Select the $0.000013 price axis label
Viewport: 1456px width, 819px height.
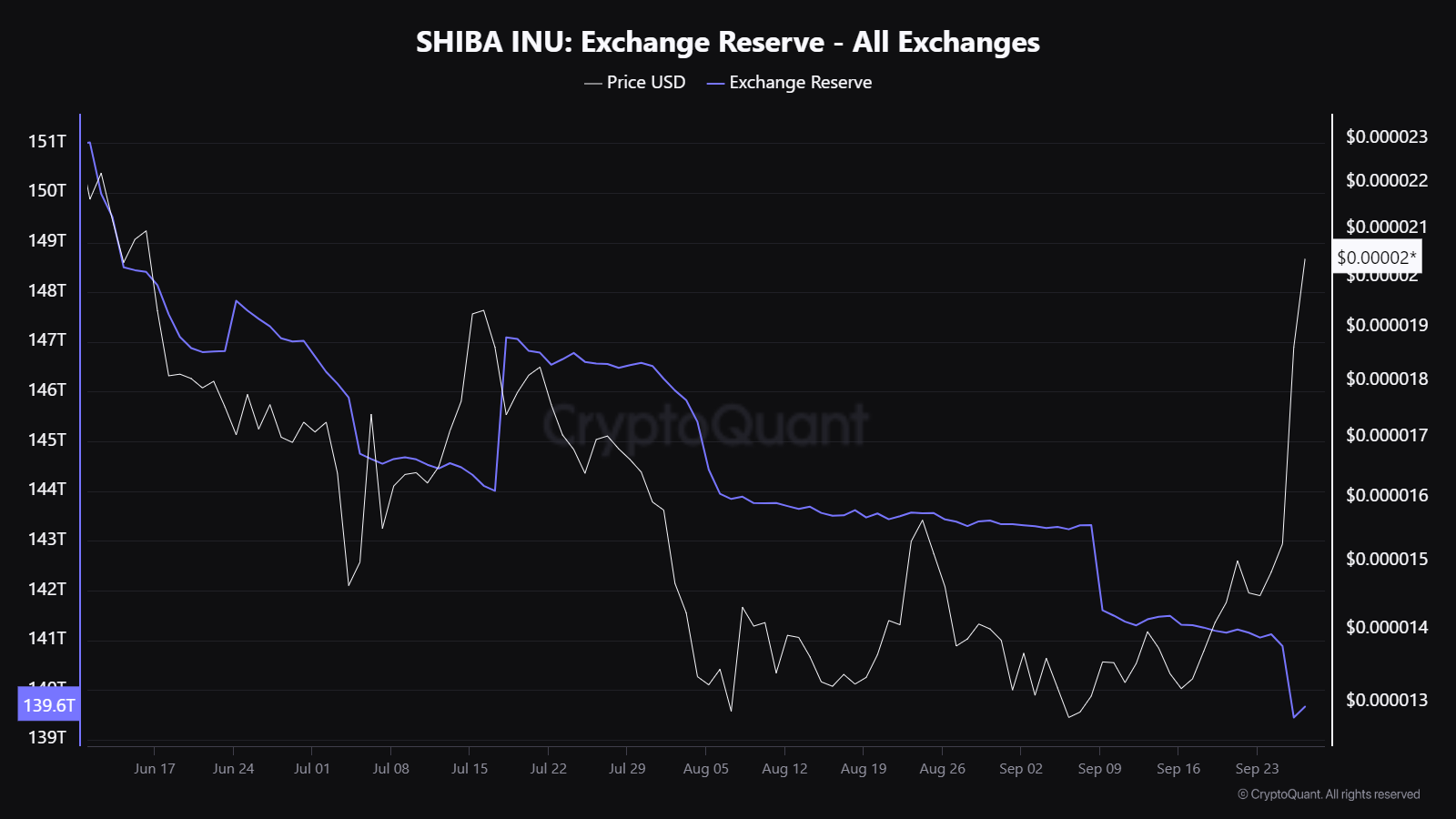[1387, 700]
